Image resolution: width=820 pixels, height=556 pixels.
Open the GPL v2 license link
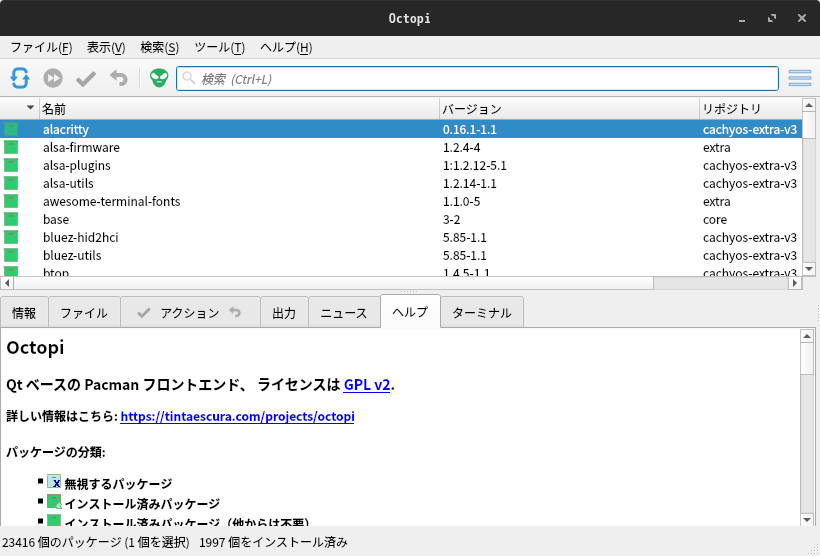pos(367,385)
